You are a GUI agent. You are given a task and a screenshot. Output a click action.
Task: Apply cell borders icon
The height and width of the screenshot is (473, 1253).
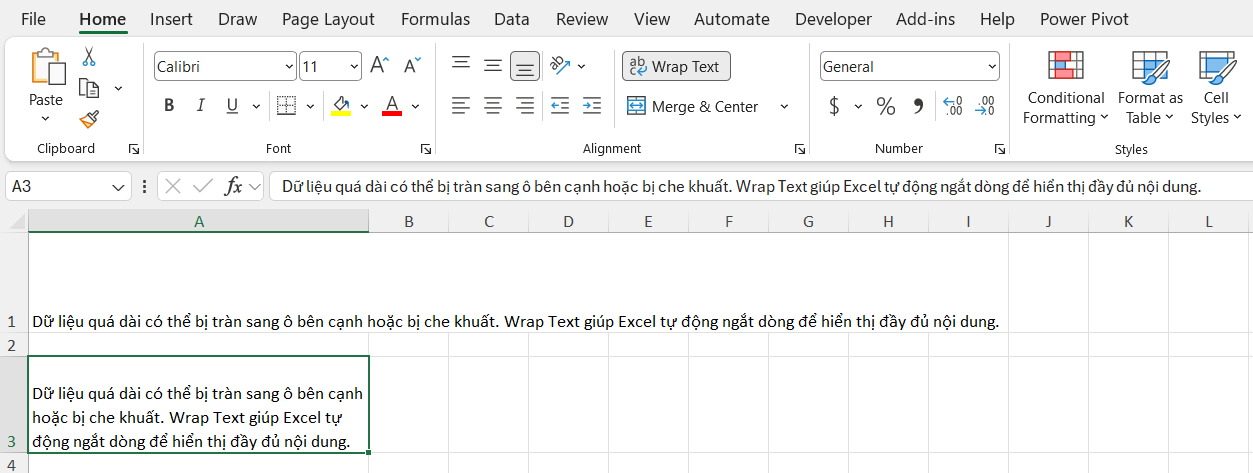tap(287, 106)
